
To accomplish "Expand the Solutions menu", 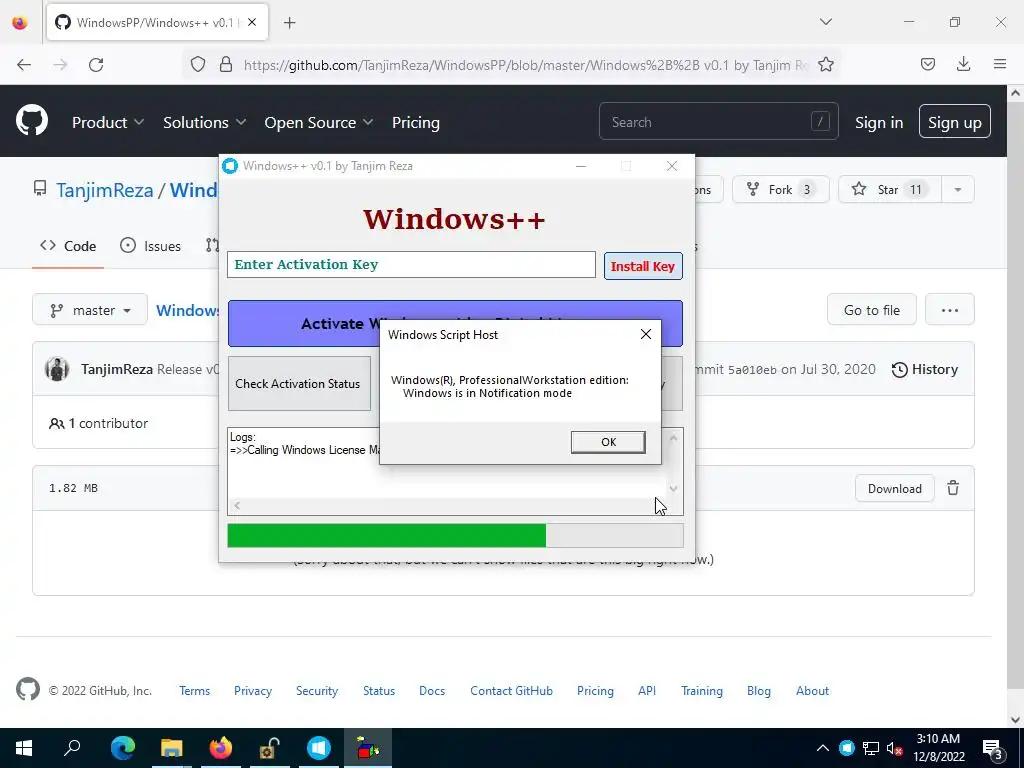I will click(x=204, y=122).
